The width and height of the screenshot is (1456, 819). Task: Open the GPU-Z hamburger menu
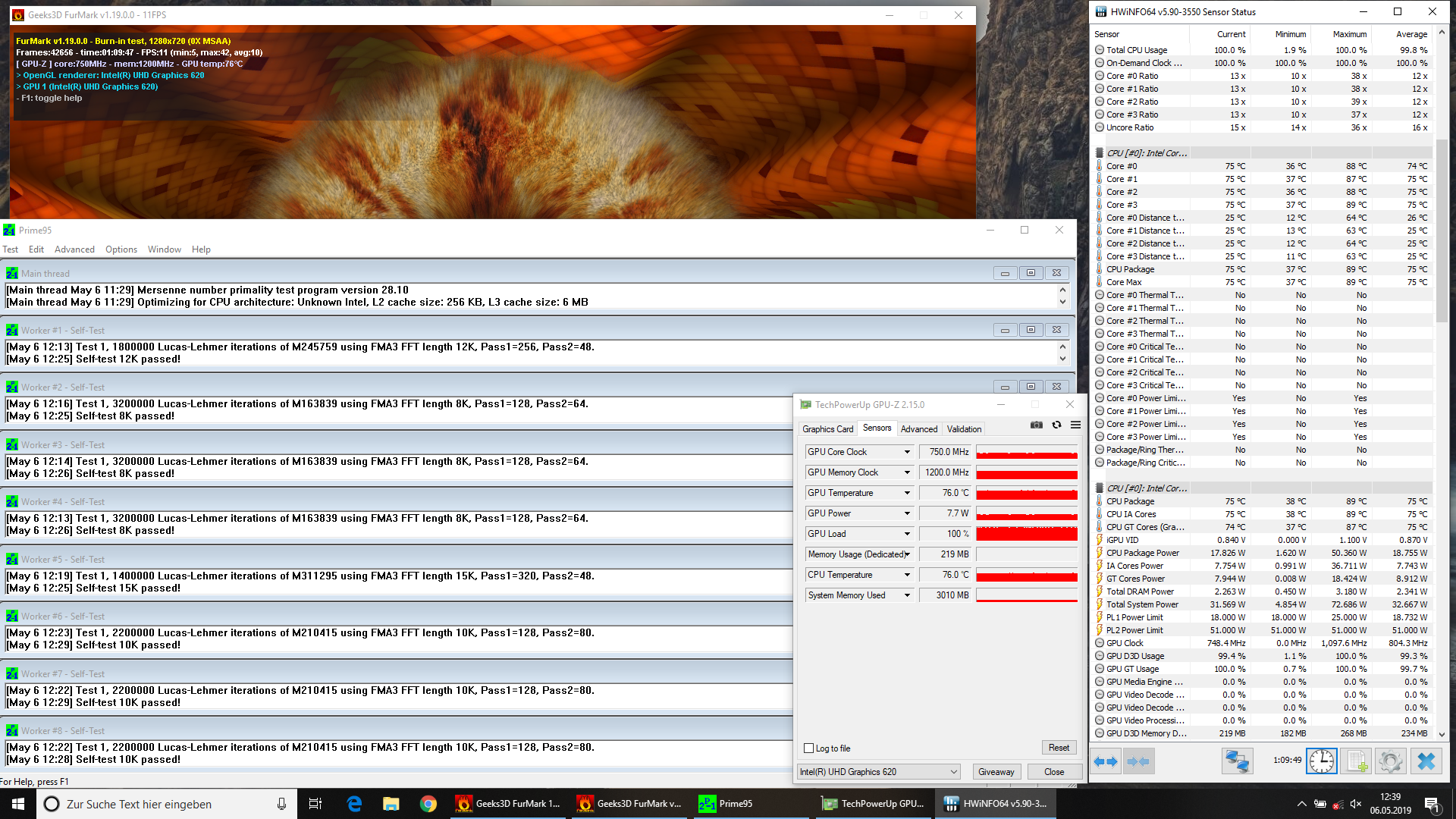tap(1075, 425)
